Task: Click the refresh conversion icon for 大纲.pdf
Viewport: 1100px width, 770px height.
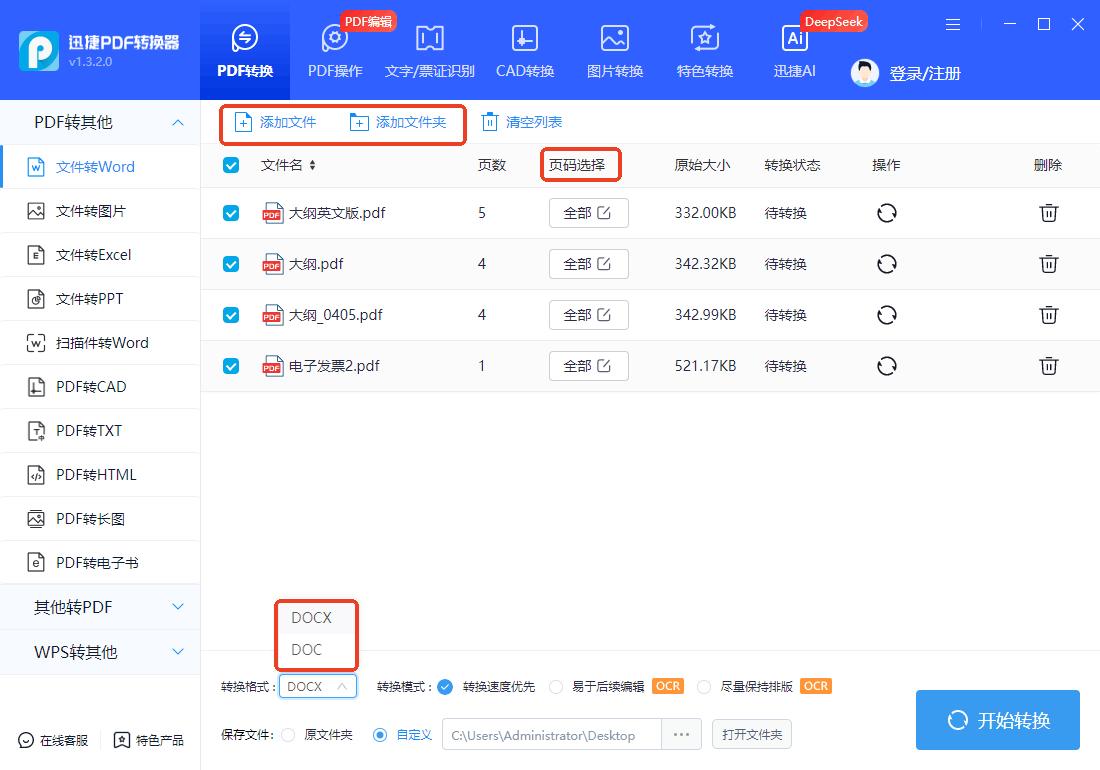Action: 886,263
